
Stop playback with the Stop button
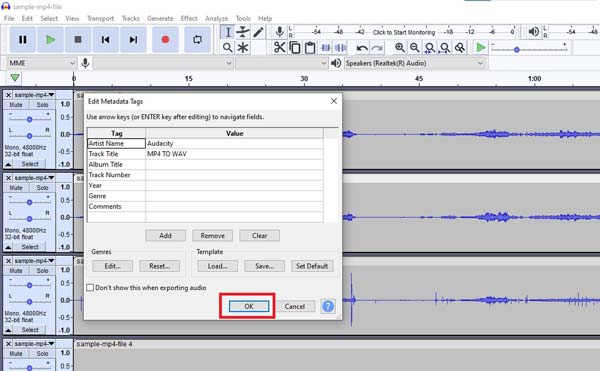point(78,39)
